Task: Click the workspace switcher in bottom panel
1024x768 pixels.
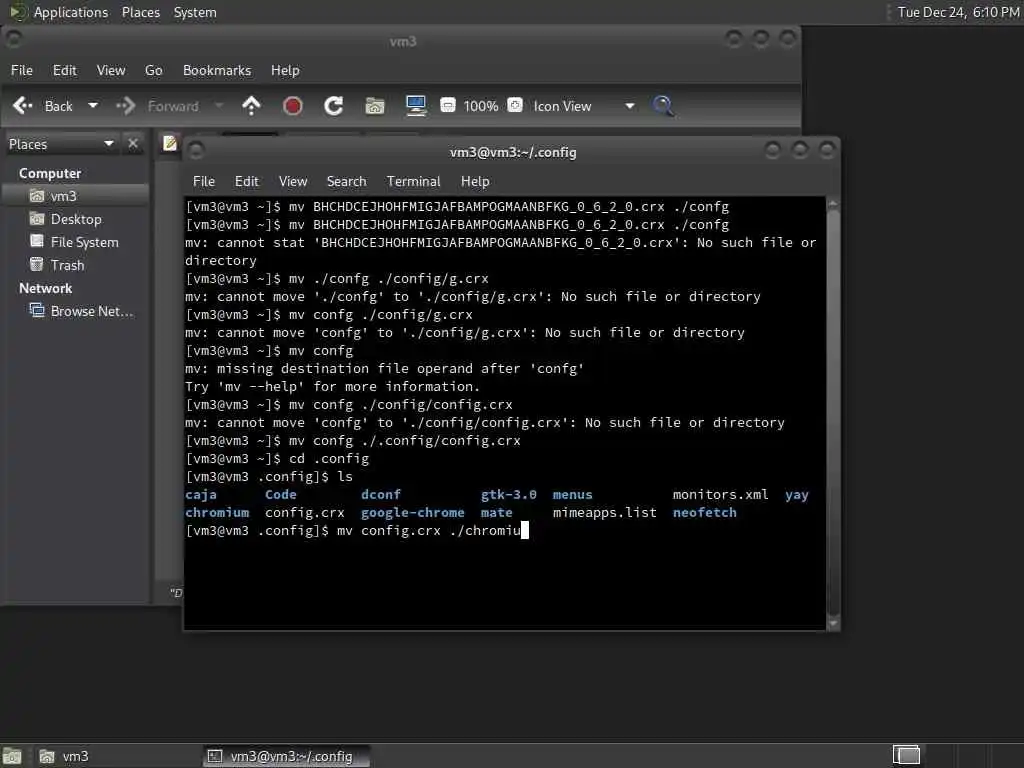Action: coord(906,755)
